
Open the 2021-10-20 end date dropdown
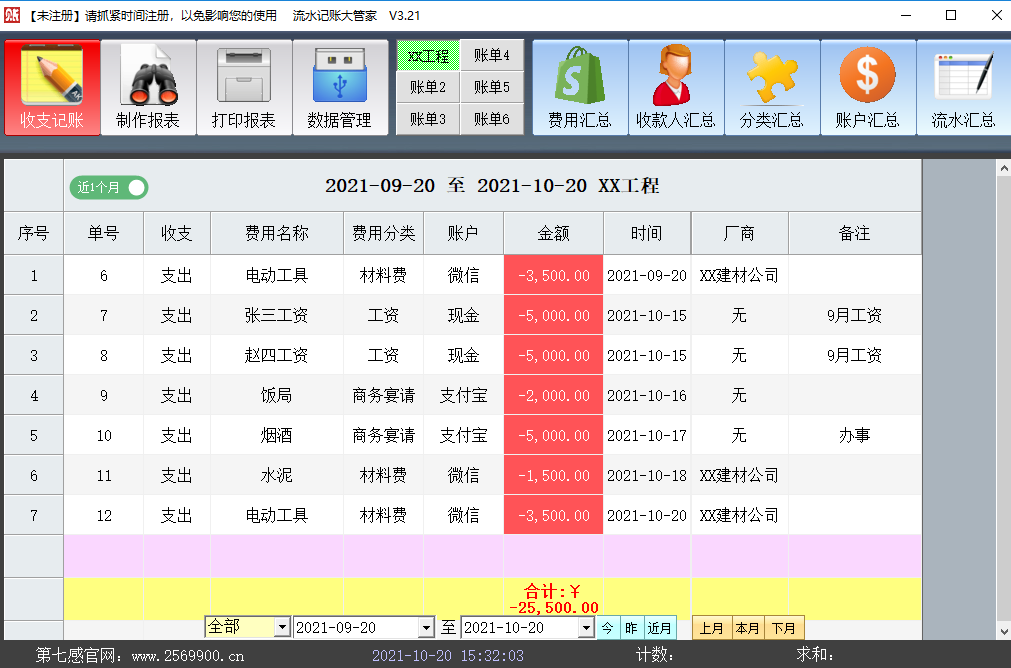tap(588, 626)
